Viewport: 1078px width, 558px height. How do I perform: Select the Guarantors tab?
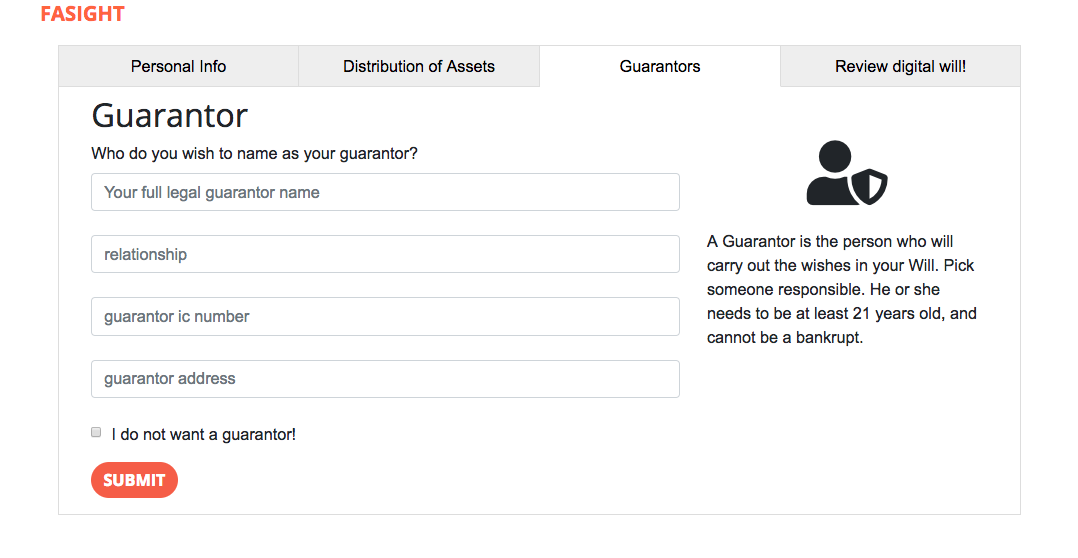click(660, 66)
